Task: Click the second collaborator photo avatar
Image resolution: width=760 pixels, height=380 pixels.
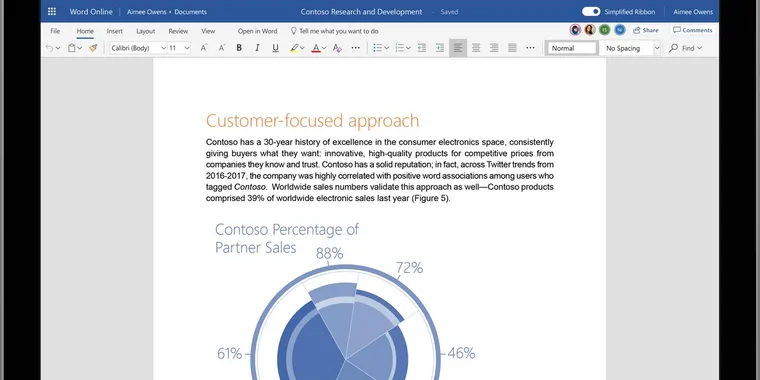Action: pos(589,30)
